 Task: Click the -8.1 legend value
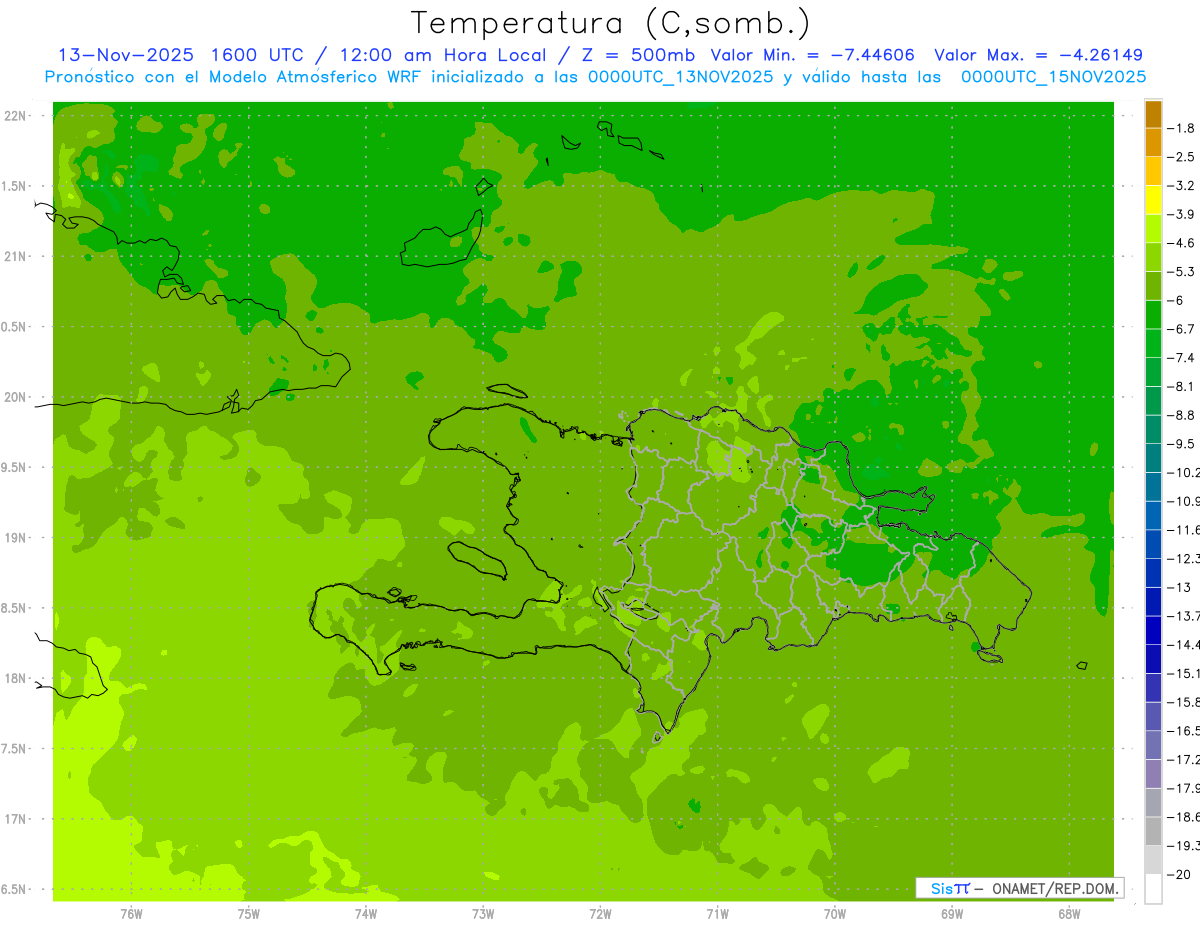click(x=1183, y=386)
